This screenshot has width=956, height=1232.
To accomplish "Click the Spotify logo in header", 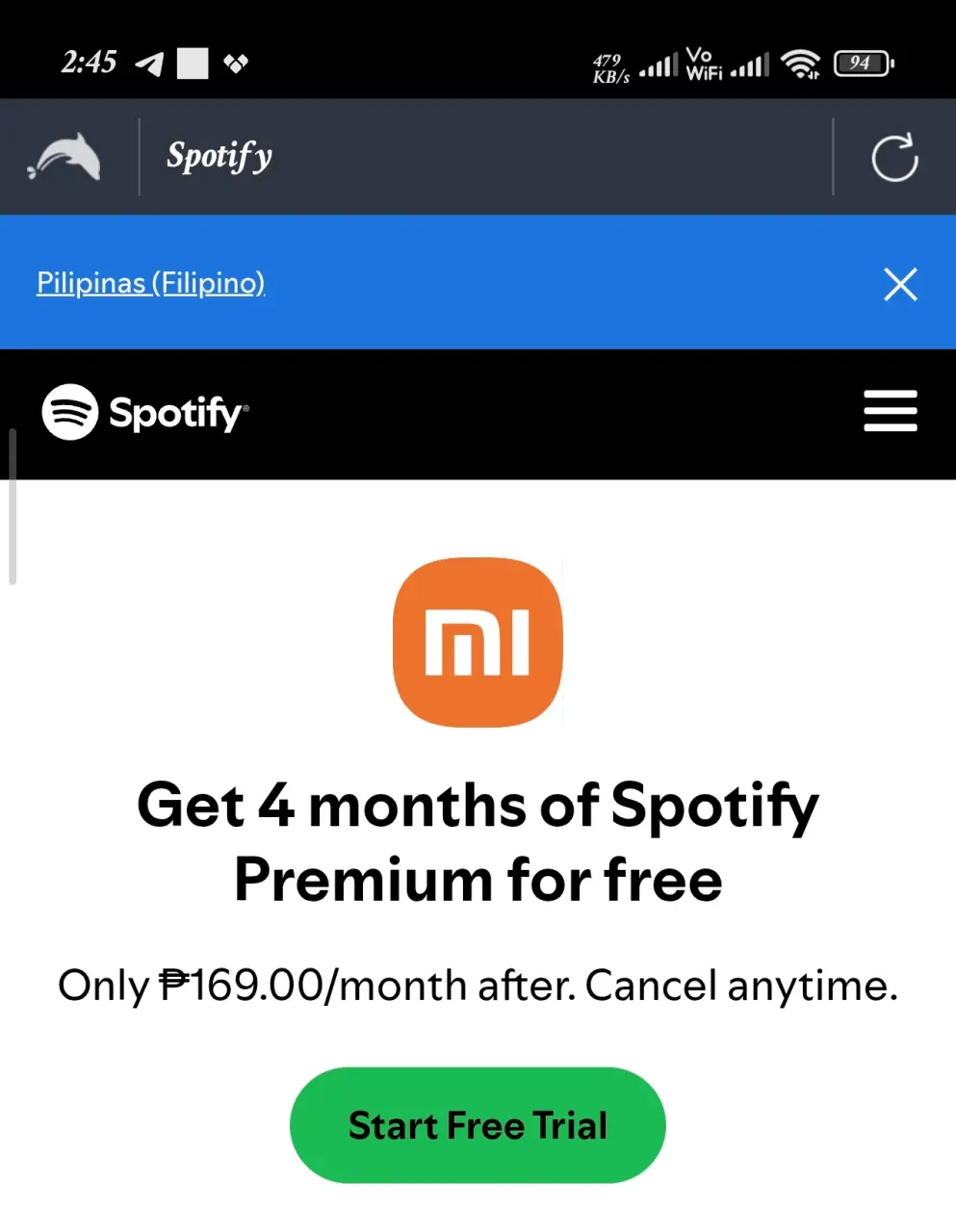I will coord(145,412).
